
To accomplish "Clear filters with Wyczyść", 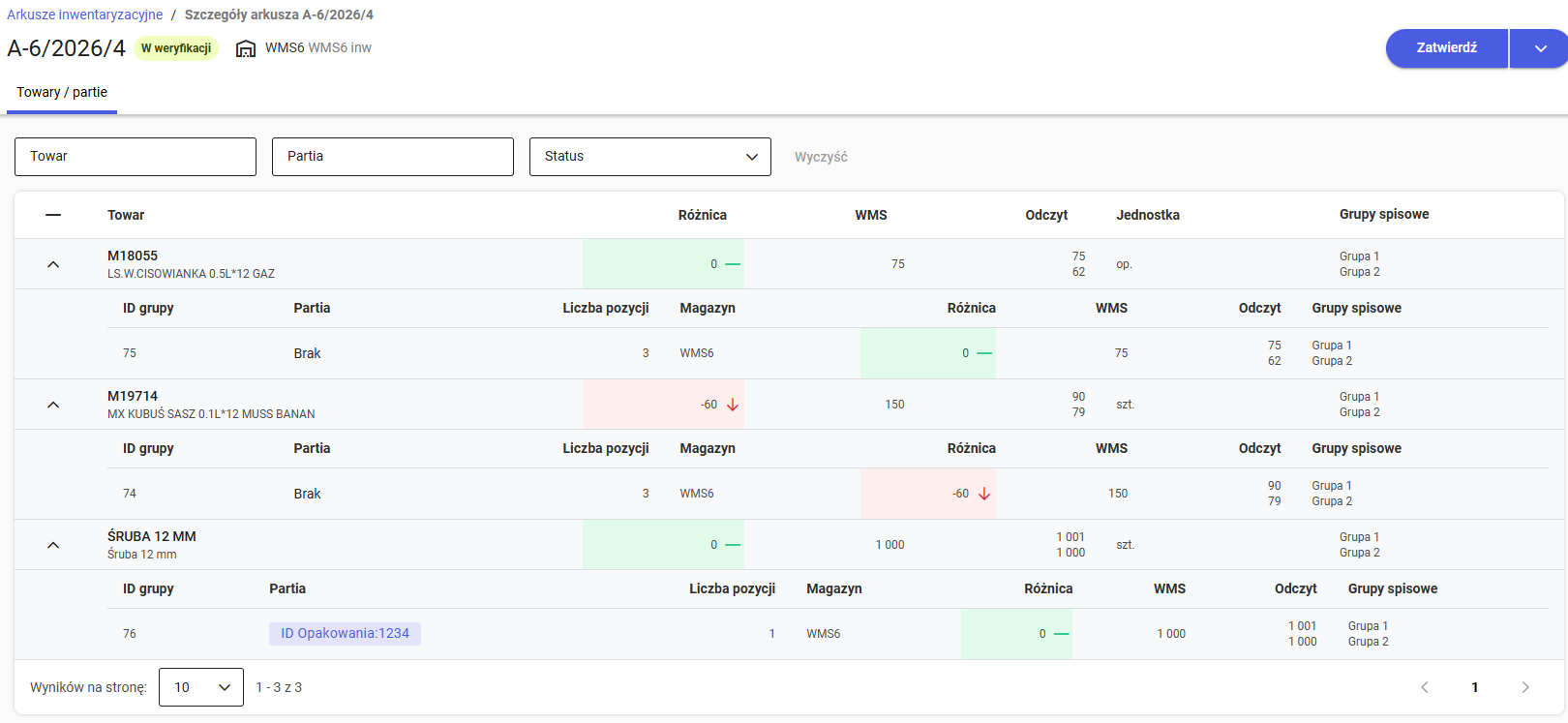I will 821,157.
